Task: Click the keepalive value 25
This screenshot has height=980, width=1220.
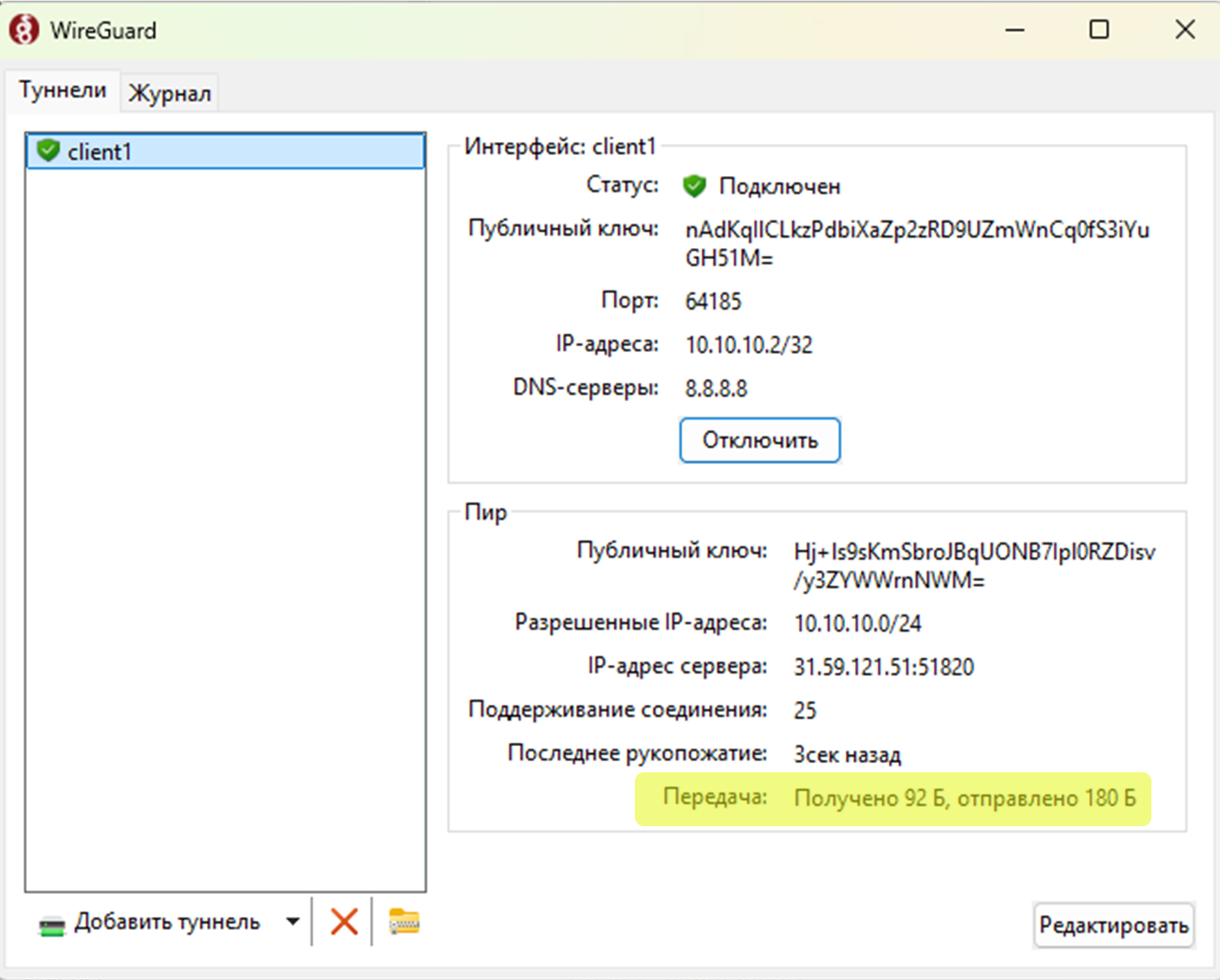Action: tap(805, 711)
